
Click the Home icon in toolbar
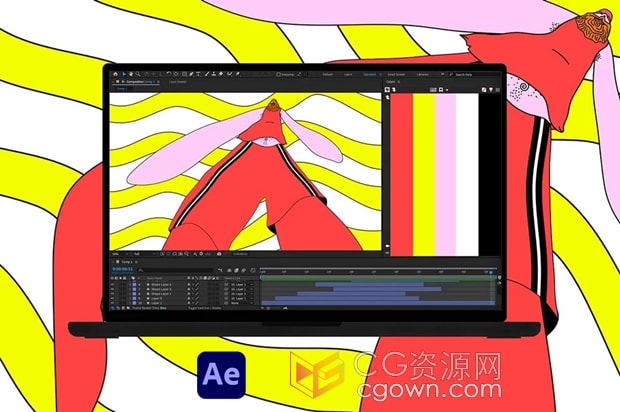[117, 74]
